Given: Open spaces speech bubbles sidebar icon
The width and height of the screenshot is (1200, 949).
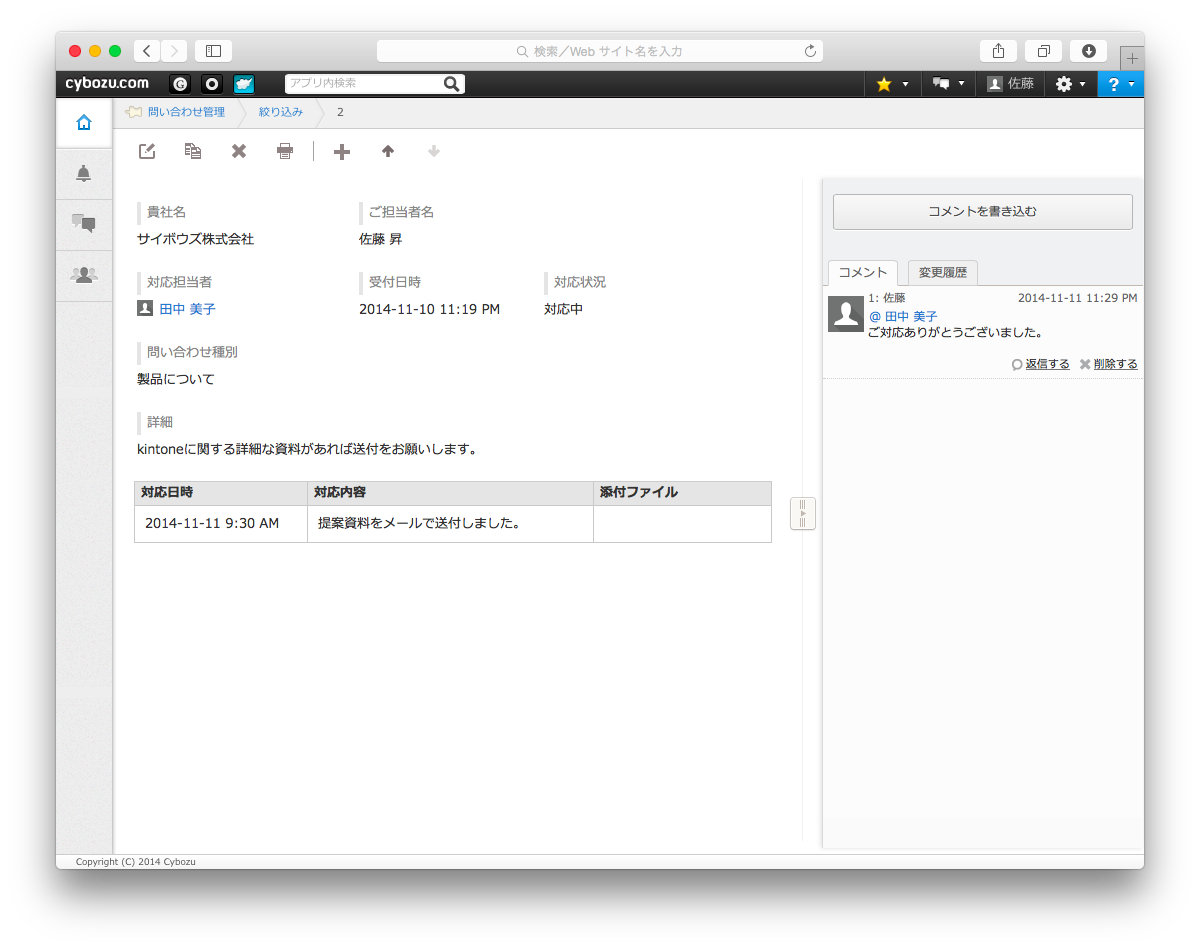Looking at the screenshot, I should (84, 224).
